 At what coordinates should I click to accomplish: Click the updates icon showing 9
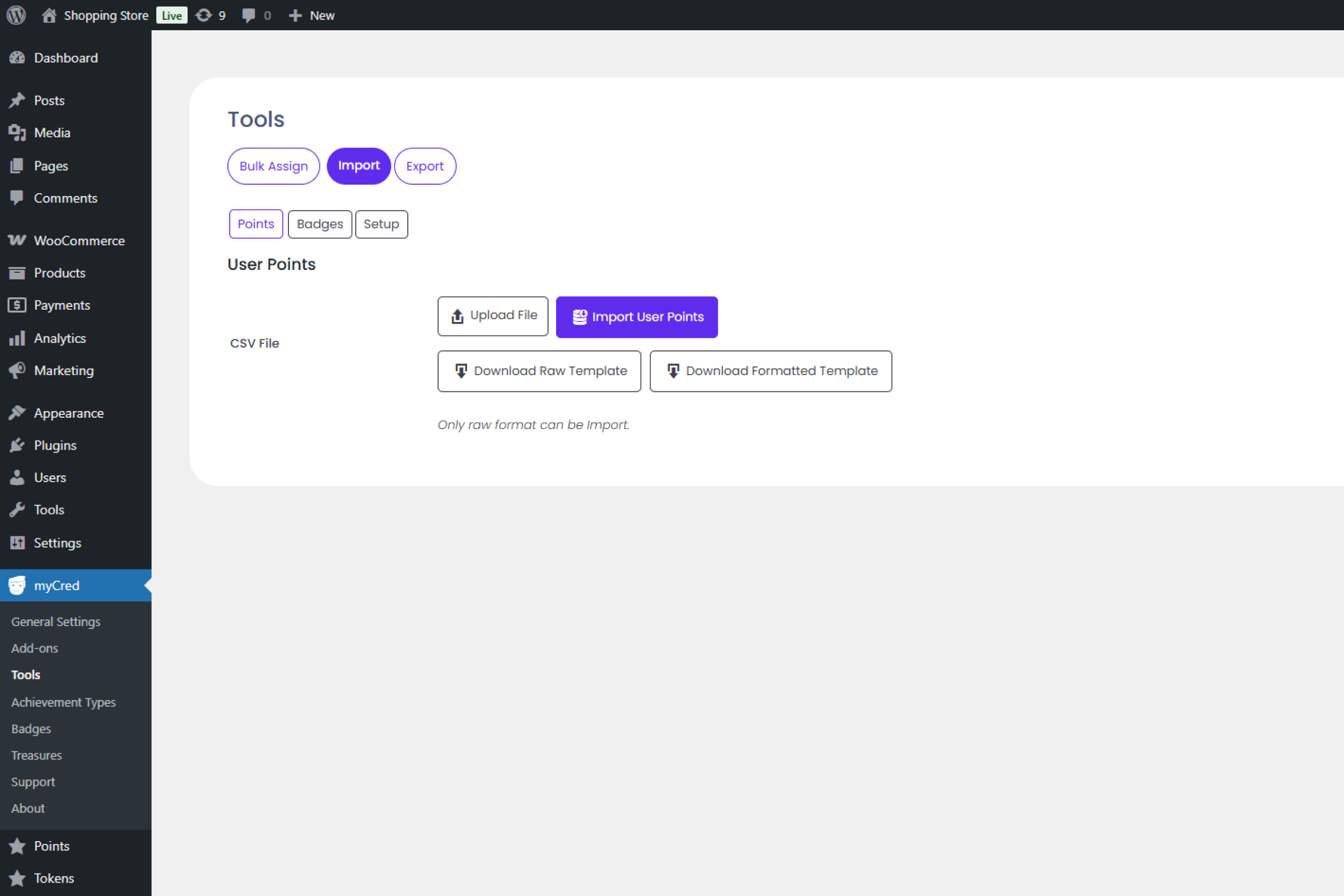[x=204, y=16]
